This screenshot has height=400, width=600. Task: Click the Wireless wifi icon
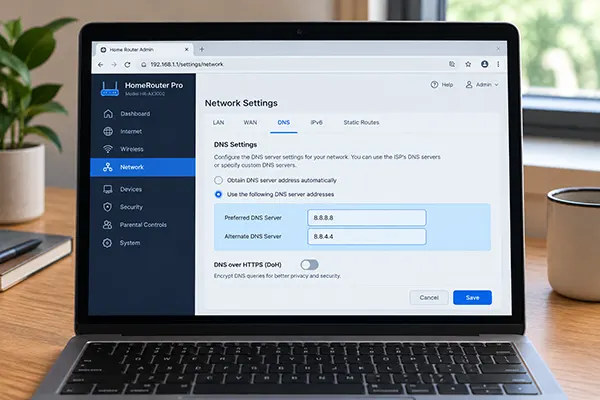click(x=108, y=149)
